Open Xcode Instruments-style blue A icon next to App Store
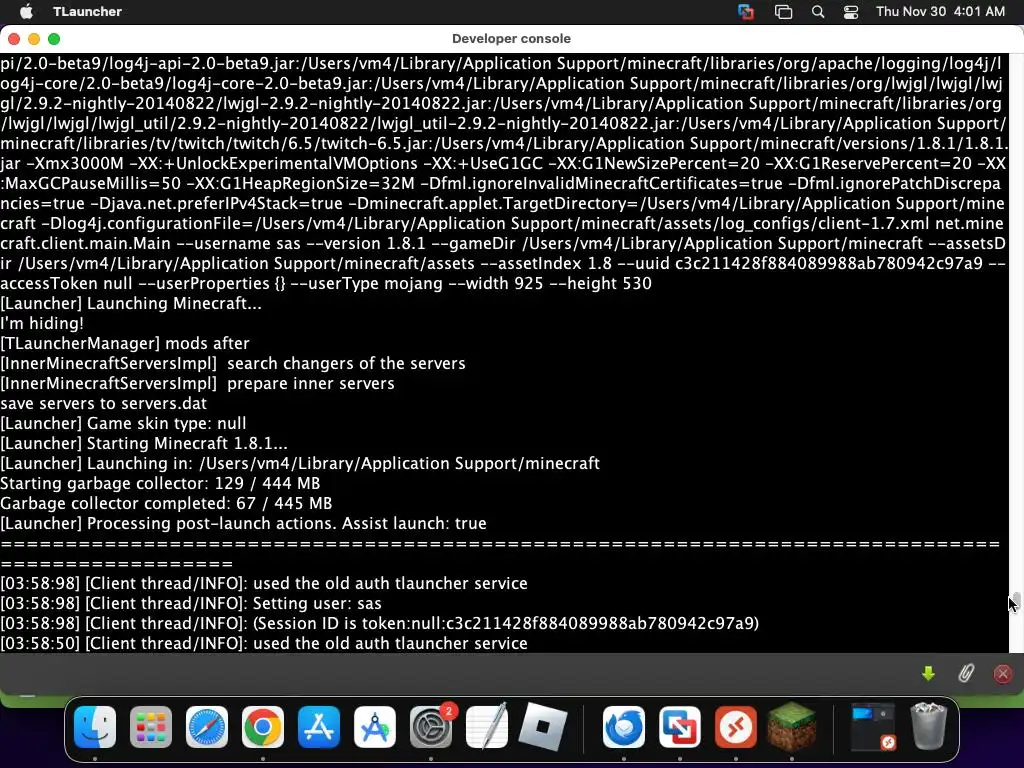 click(375, 727)
